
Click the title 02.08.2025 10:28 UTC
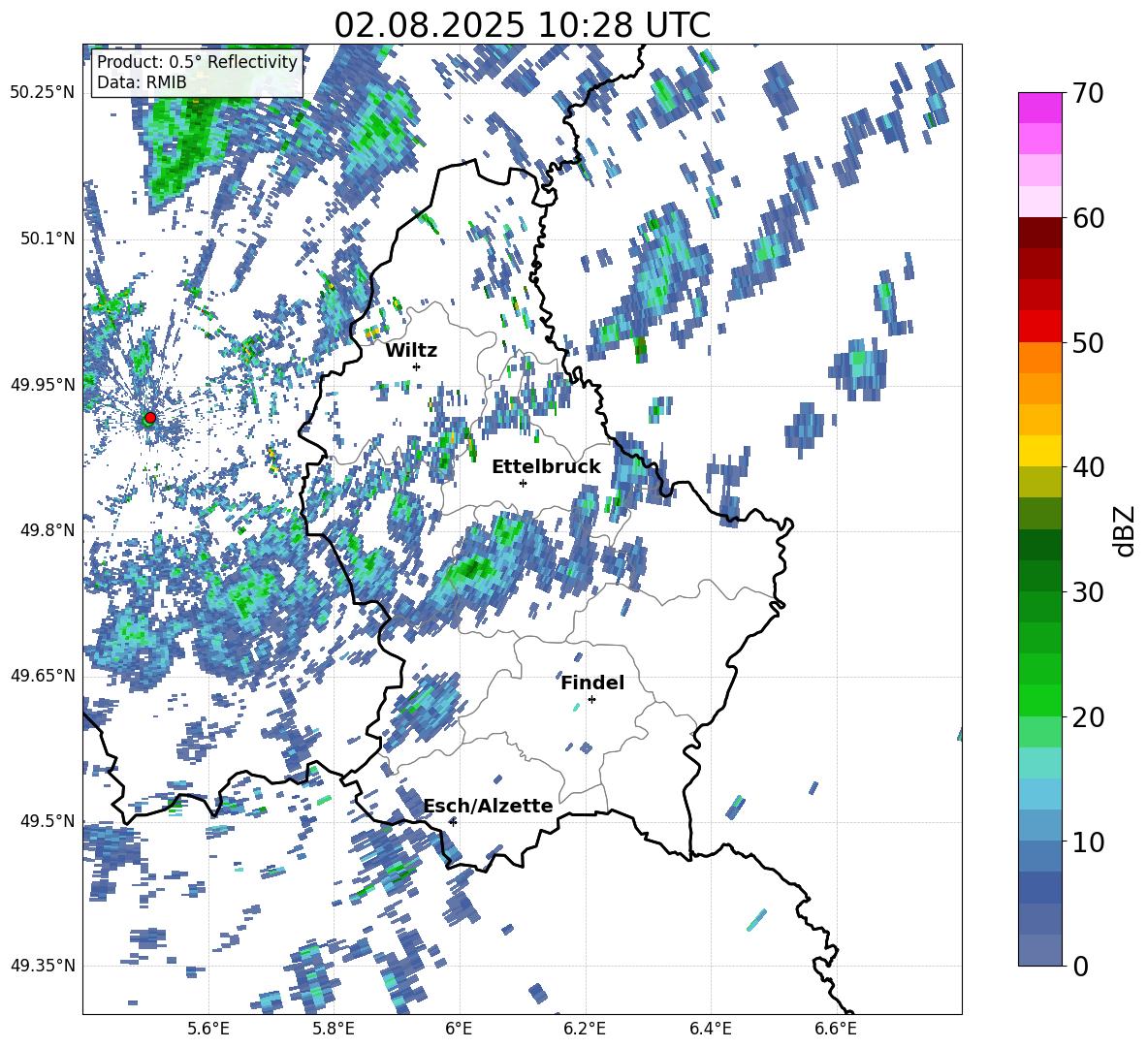click(523, 25)
